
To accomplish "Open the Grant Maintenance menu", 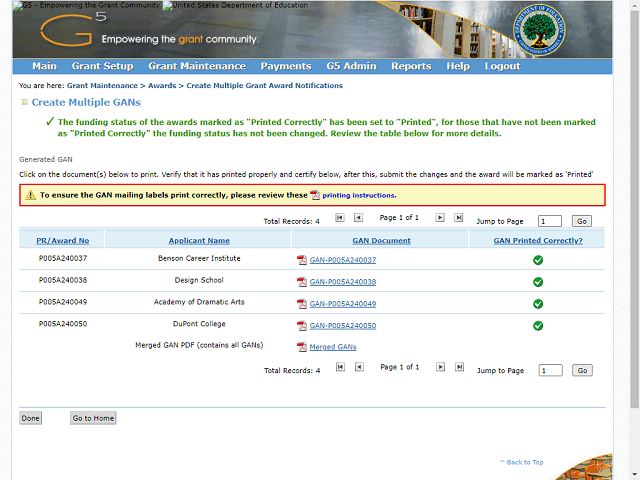I will (x=196, y=66).
